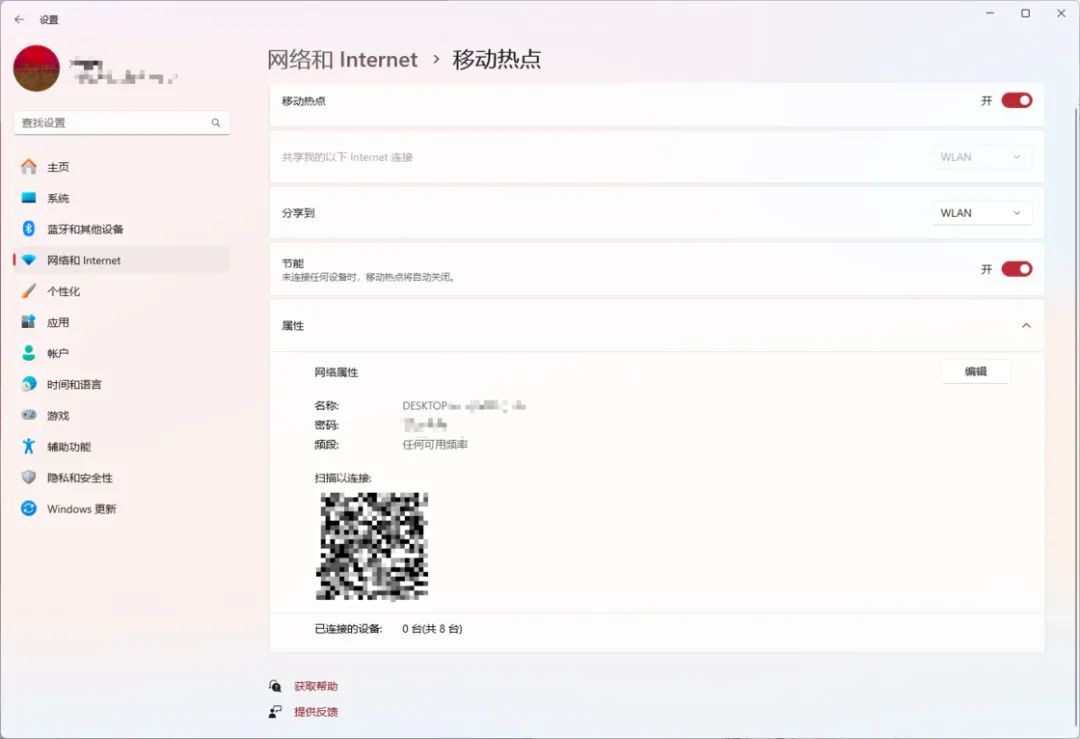Maximize the Settings window
This screenshot has height=739, width=1080.
[x=1026, y=13]
